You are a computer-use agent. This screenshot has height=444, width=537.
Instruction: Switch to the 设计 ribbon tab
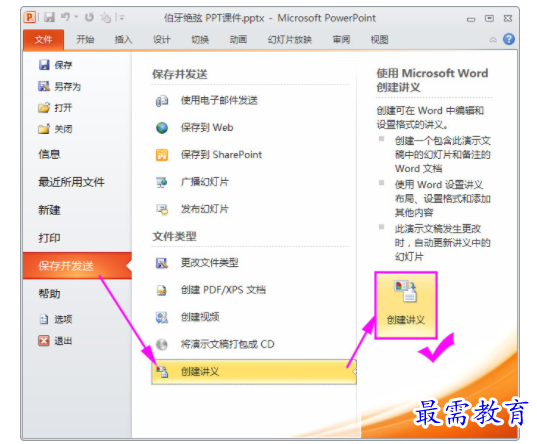162,40
